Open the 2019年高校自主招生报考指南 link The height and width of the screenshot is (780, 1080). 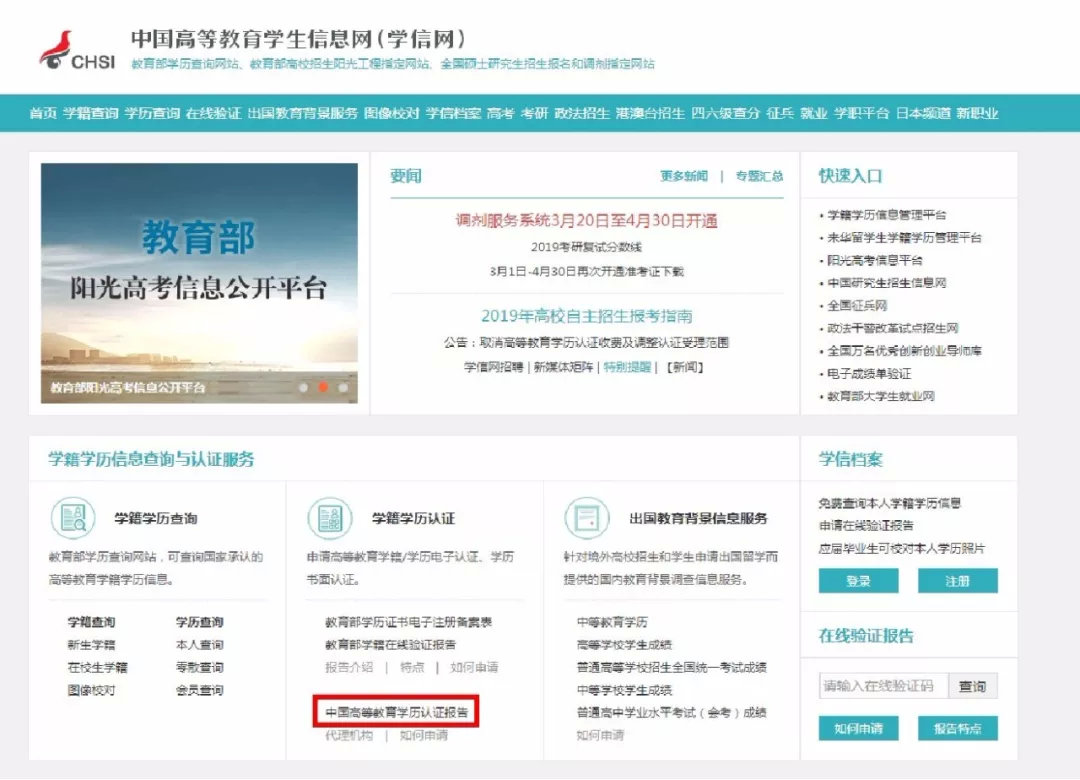click(587, 314)
